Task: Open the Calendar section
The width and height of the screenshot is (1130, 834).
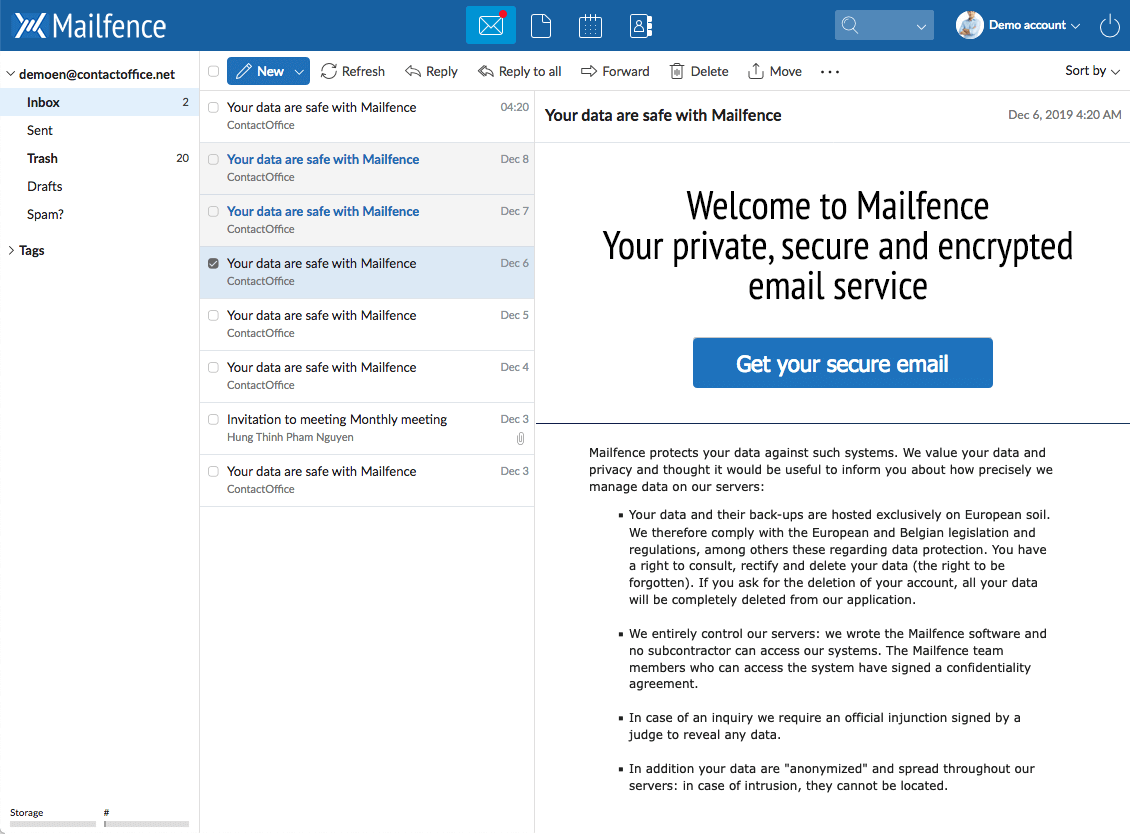Action: pos(591,25)
